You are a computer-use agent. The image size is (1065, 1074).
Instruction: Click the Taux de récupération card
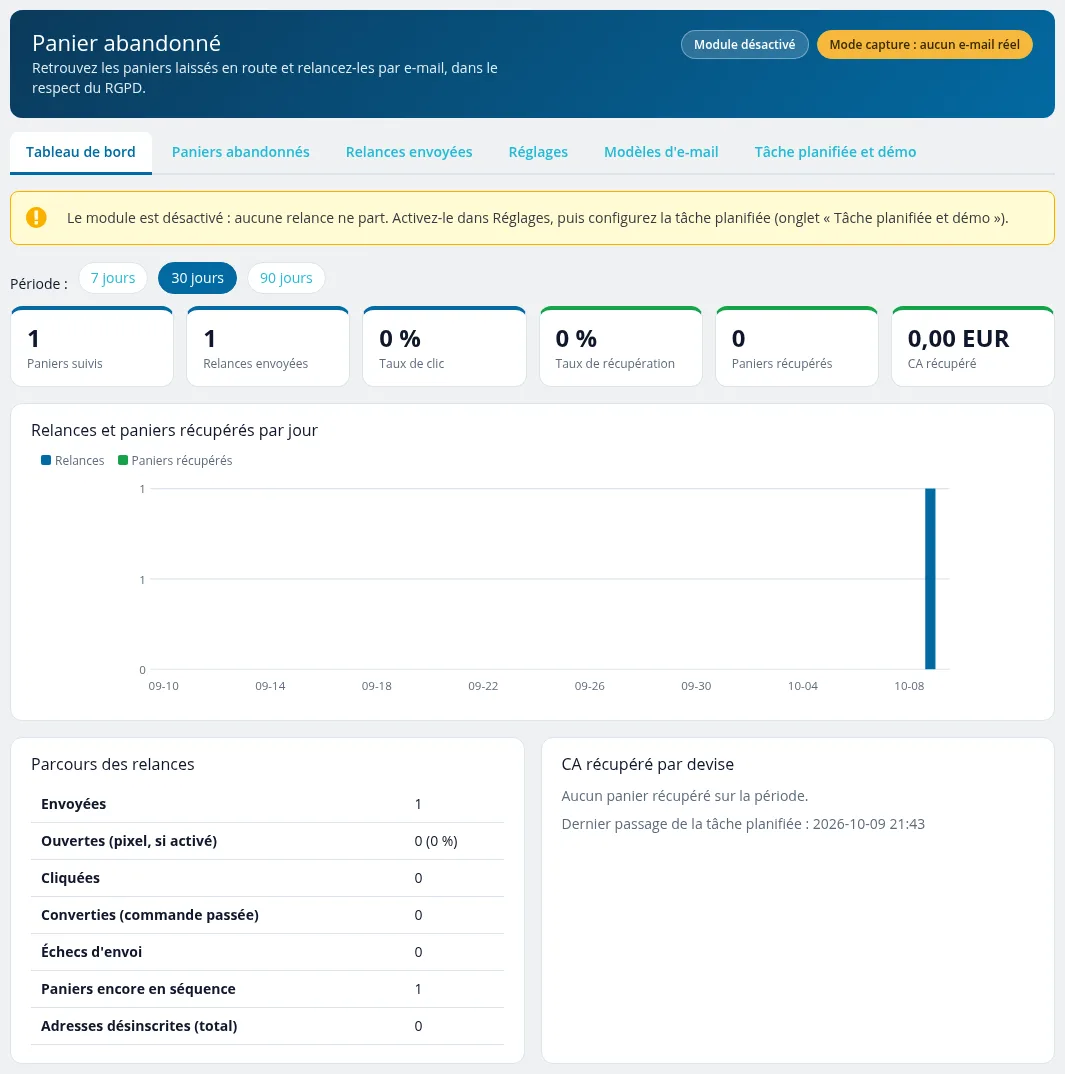coord(621,347)
